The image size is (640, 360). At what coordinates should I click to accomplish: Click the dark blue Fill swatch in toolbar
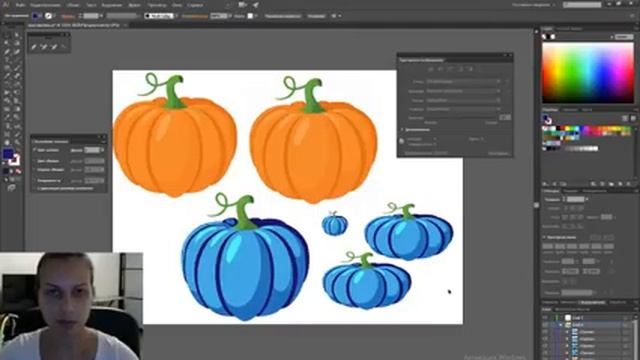[x=7, y=154]
